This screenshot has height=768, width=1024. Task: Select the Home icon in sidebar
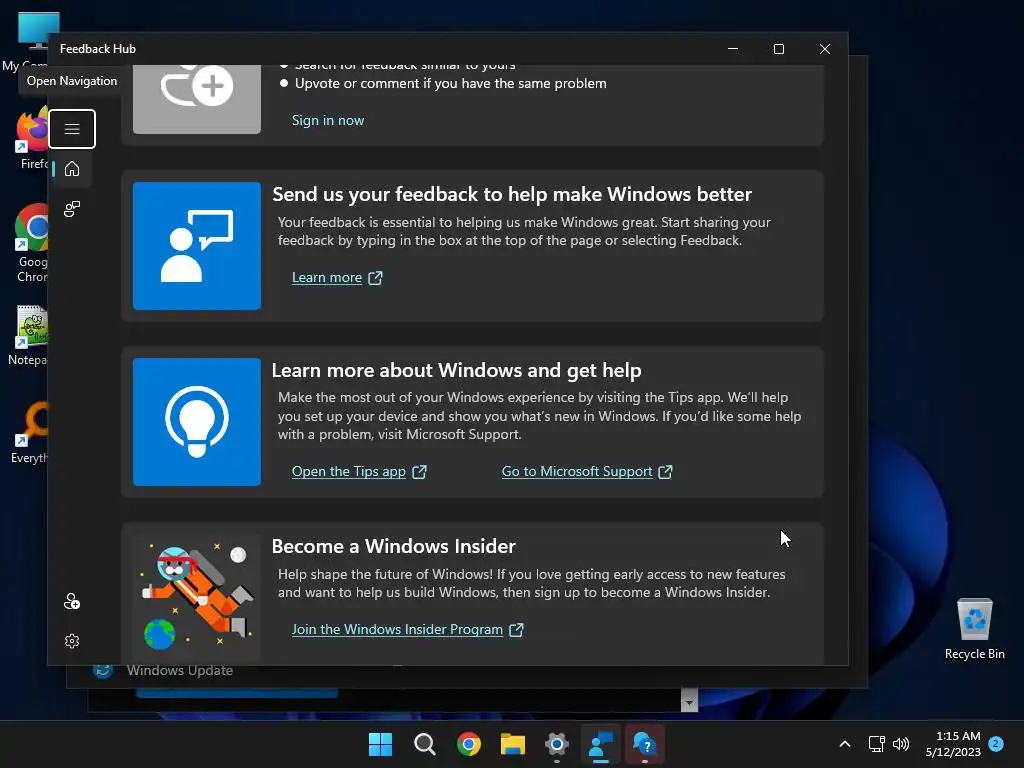72,169
